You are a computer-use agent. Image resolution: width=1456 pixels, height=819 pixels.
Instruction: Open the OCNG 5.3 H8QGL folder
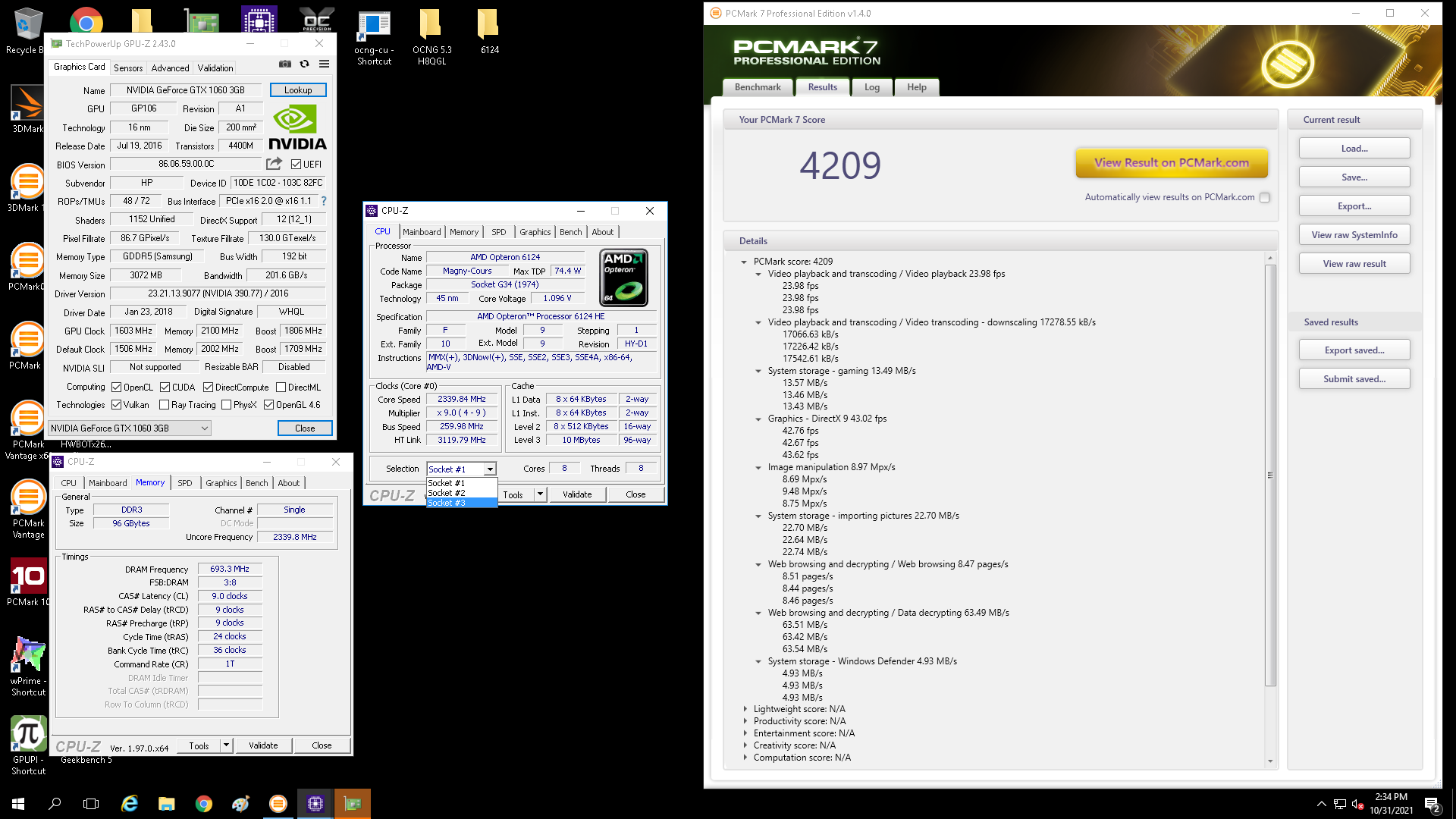[x=431, y=38]
